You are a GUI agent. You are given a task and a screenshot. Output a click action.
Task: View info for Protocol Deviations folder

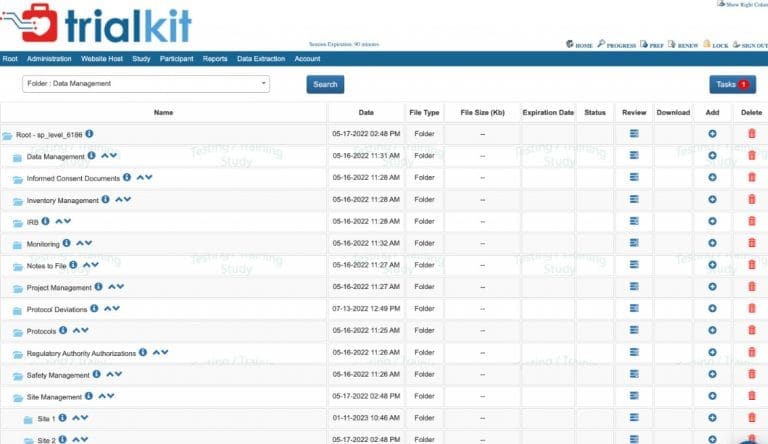(x=94, y=308)
